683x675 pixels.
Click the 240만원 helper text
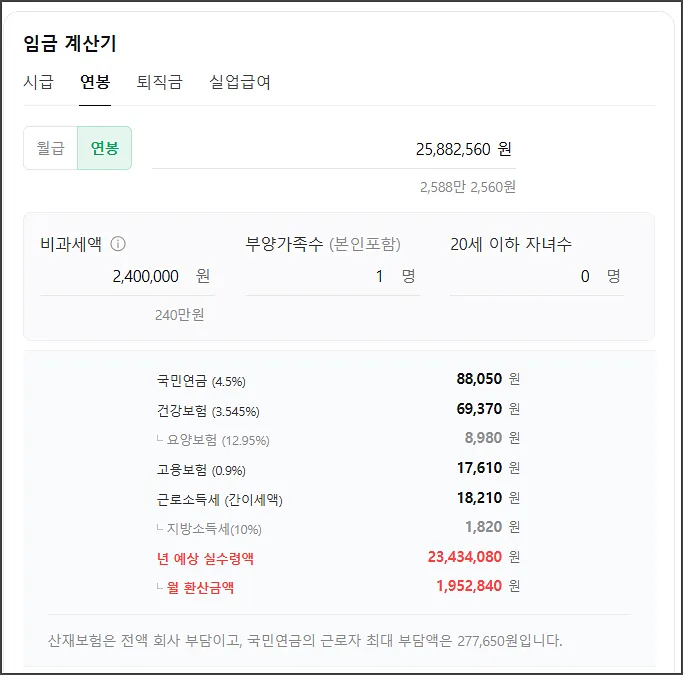(179, 314)
